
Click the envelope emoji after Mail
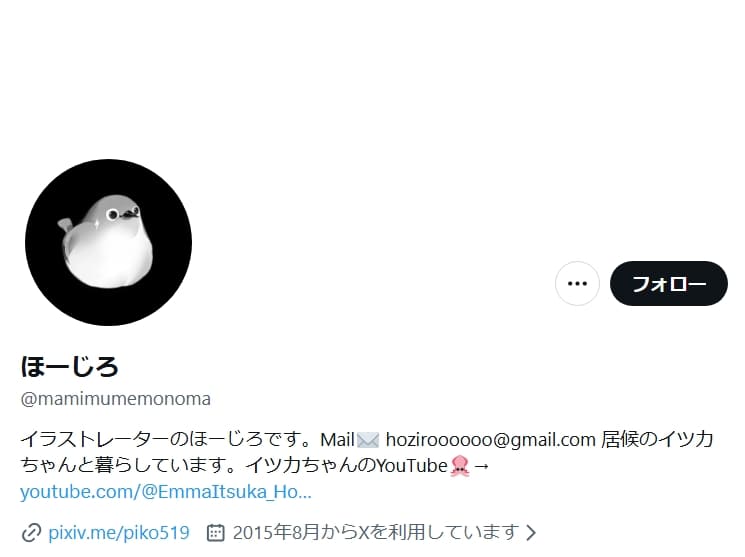[368, 440]
